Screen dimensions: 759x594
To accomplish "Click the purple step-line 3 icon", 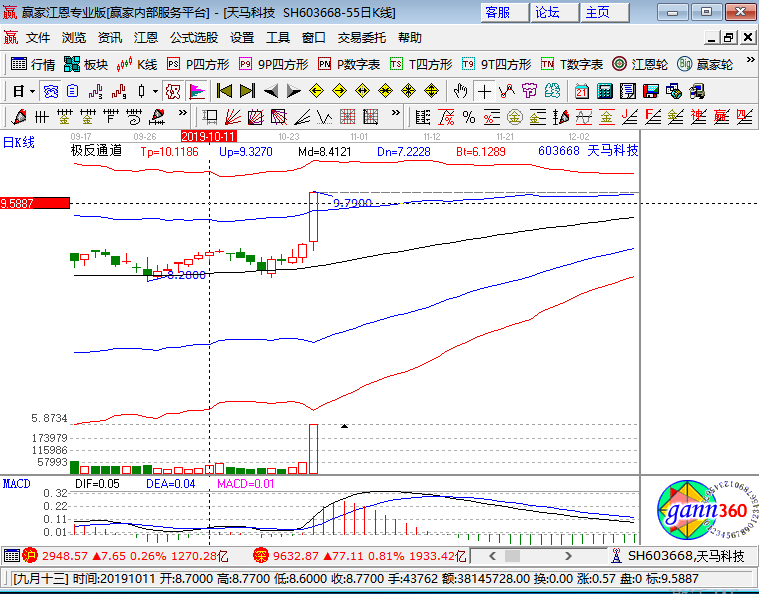I will click(x=95, y=91).
